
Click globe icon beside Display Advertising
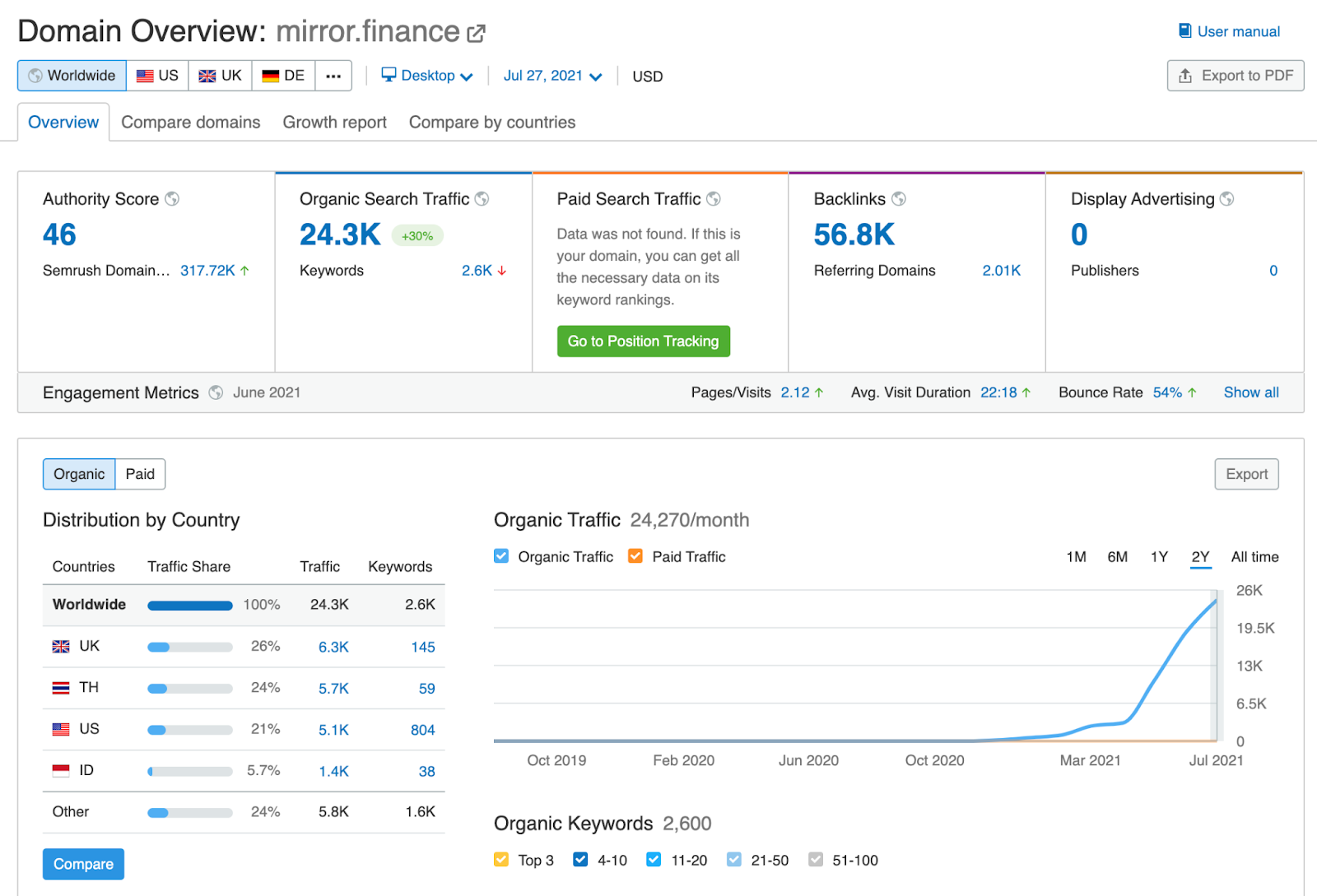click(1226, 199)
